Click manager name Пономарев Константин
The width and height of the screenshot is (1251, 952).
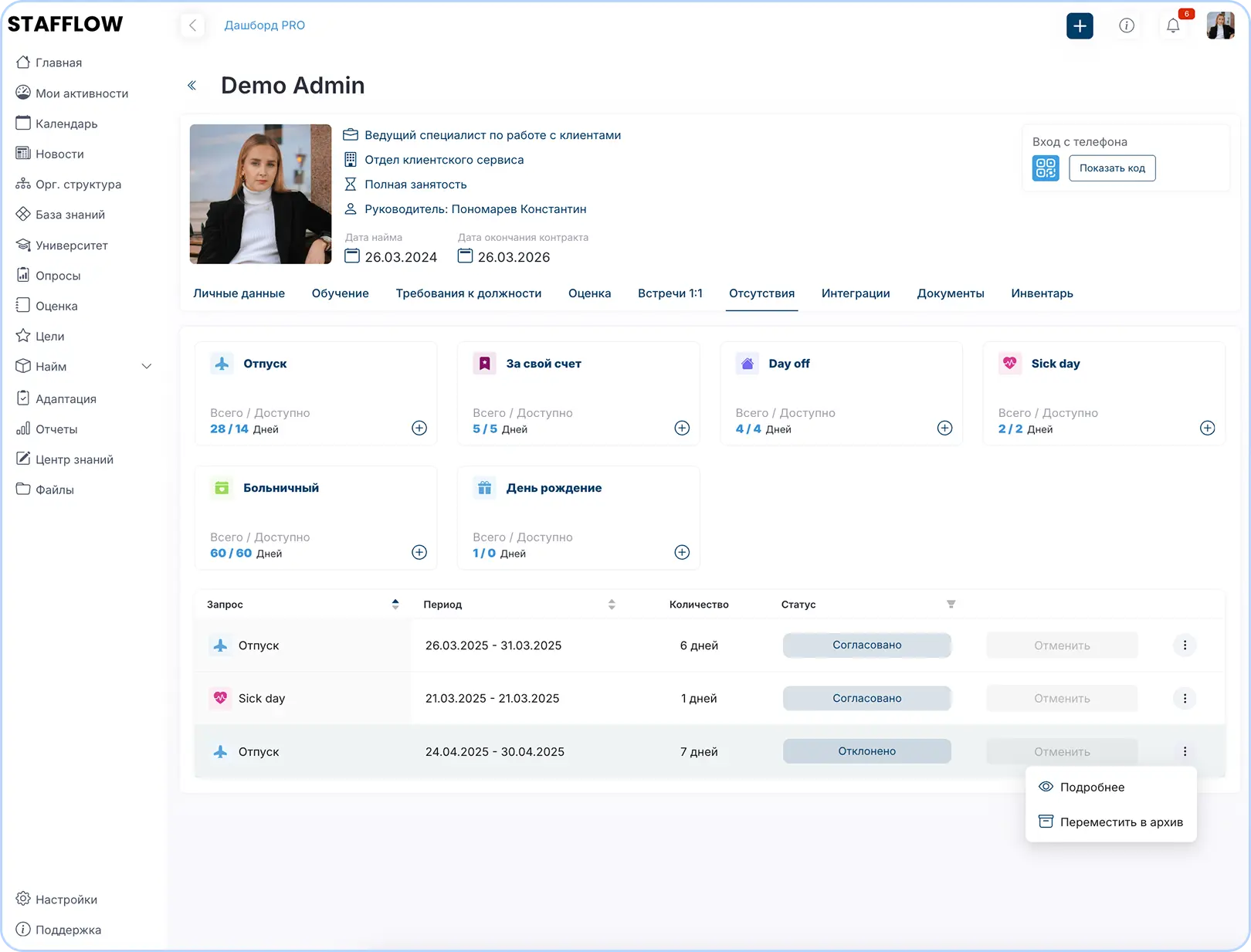[x=519, y=209]
